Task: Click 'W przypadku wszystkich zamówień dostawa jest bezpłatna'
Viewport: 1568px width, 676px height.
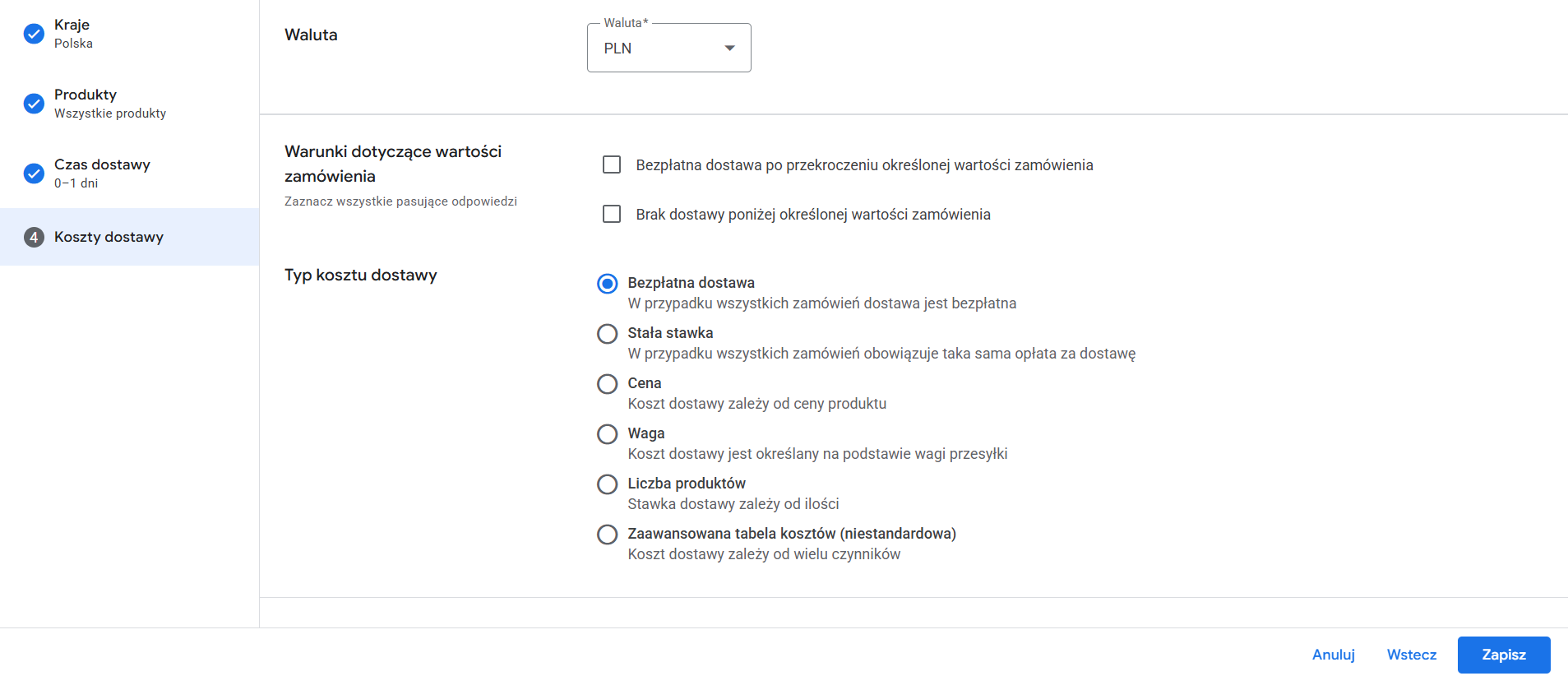Action: tap(822, 303)
